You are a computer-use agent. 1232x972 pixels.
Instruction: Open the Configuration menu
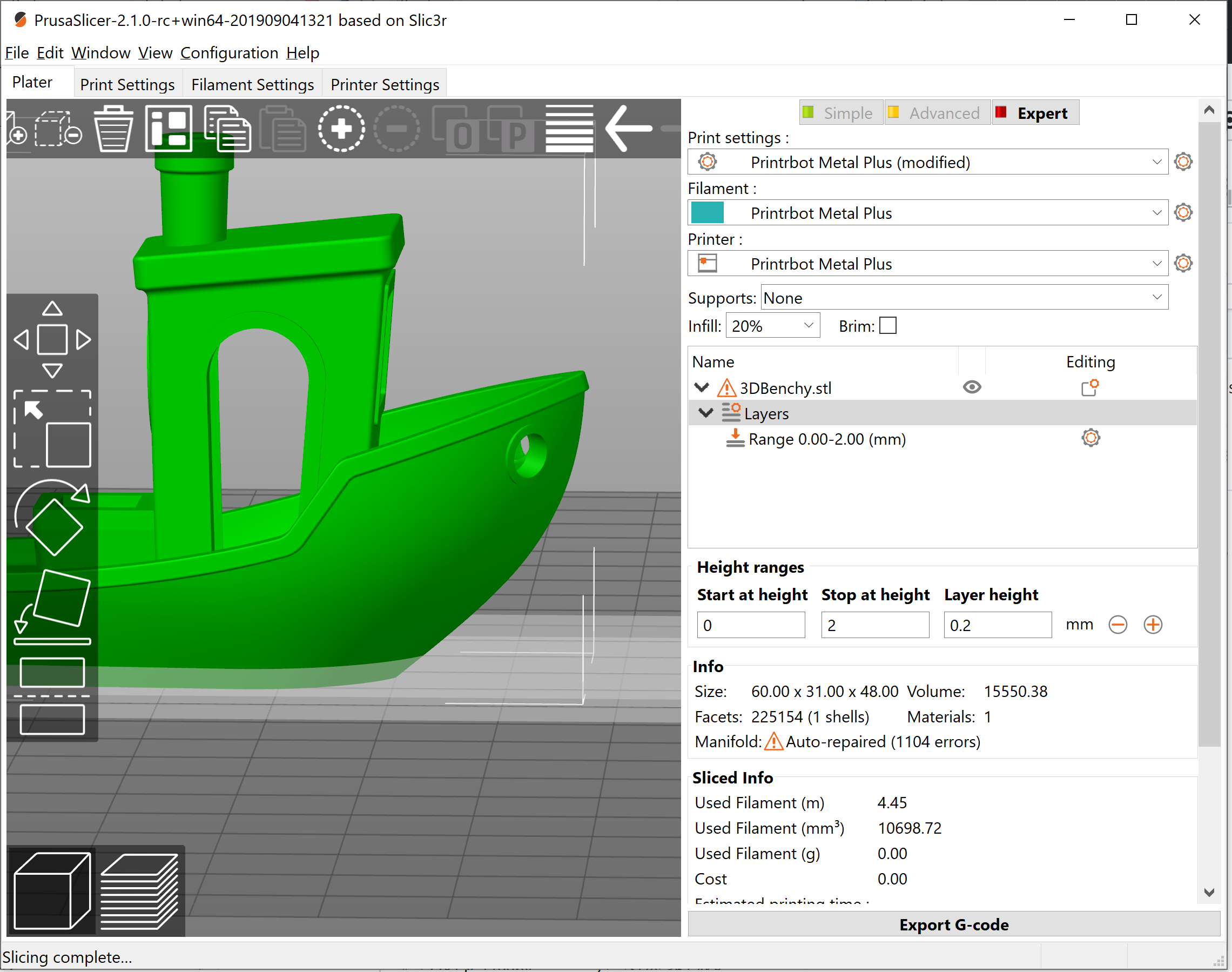click(x=229, y=52)
